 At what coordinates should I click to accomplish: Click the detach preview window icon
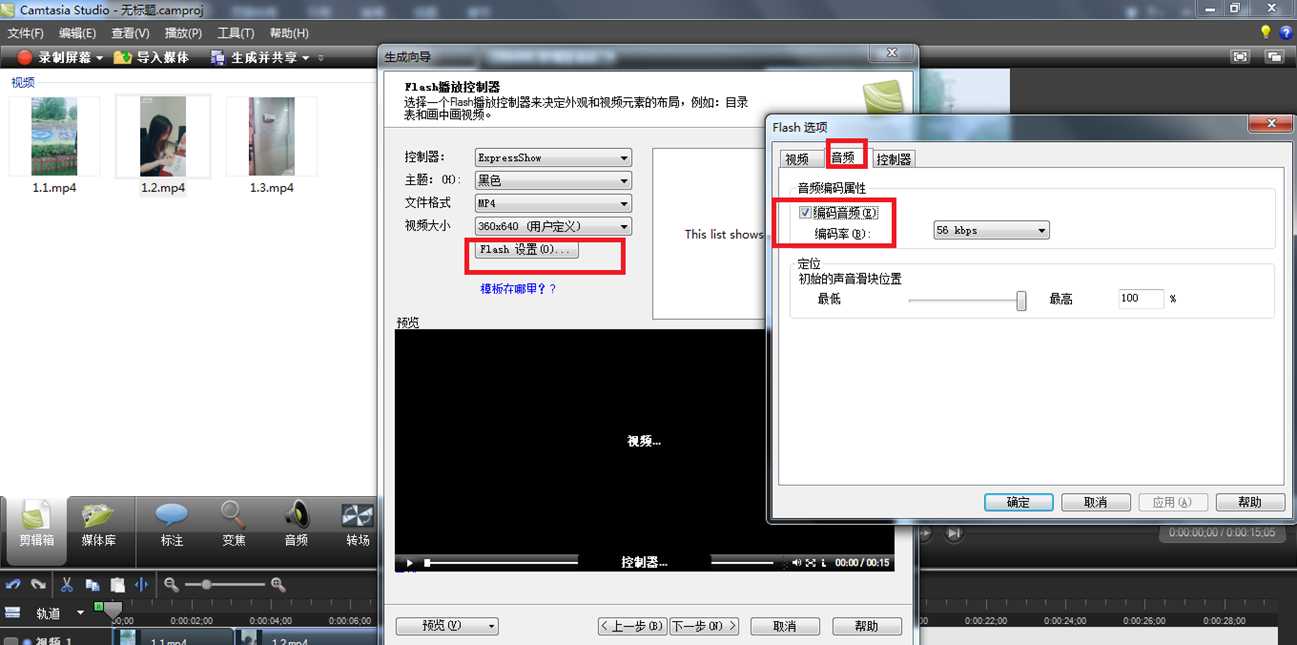(x=1274, y=57)
